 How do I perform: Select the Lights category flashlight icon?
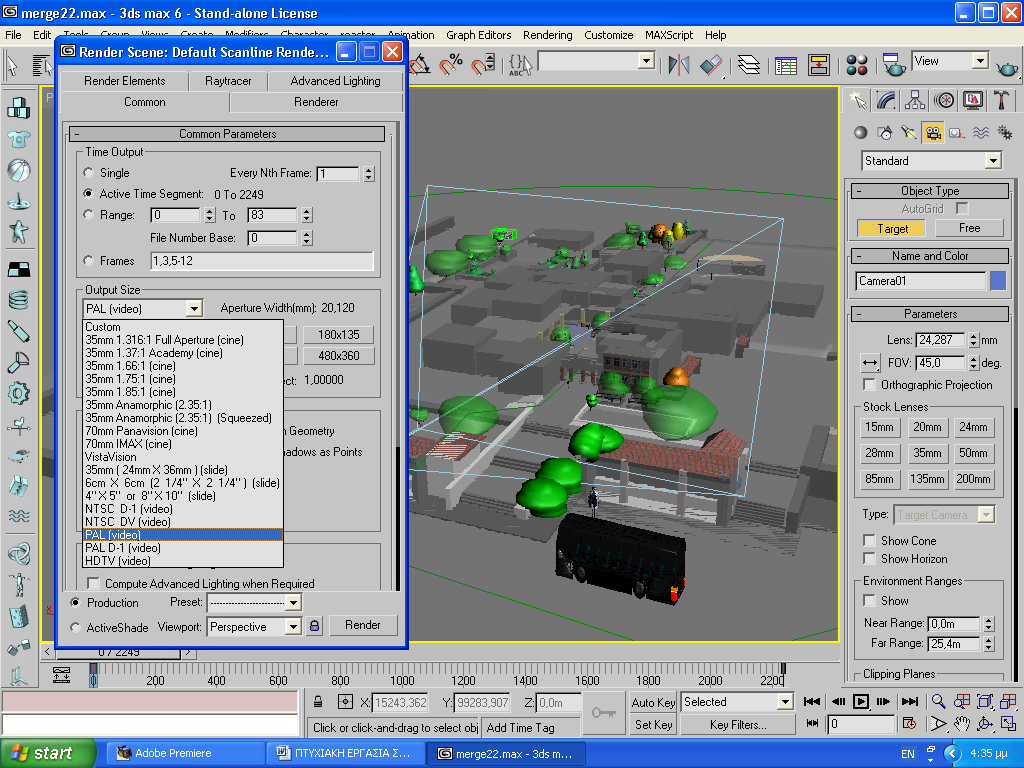point(909,133)
